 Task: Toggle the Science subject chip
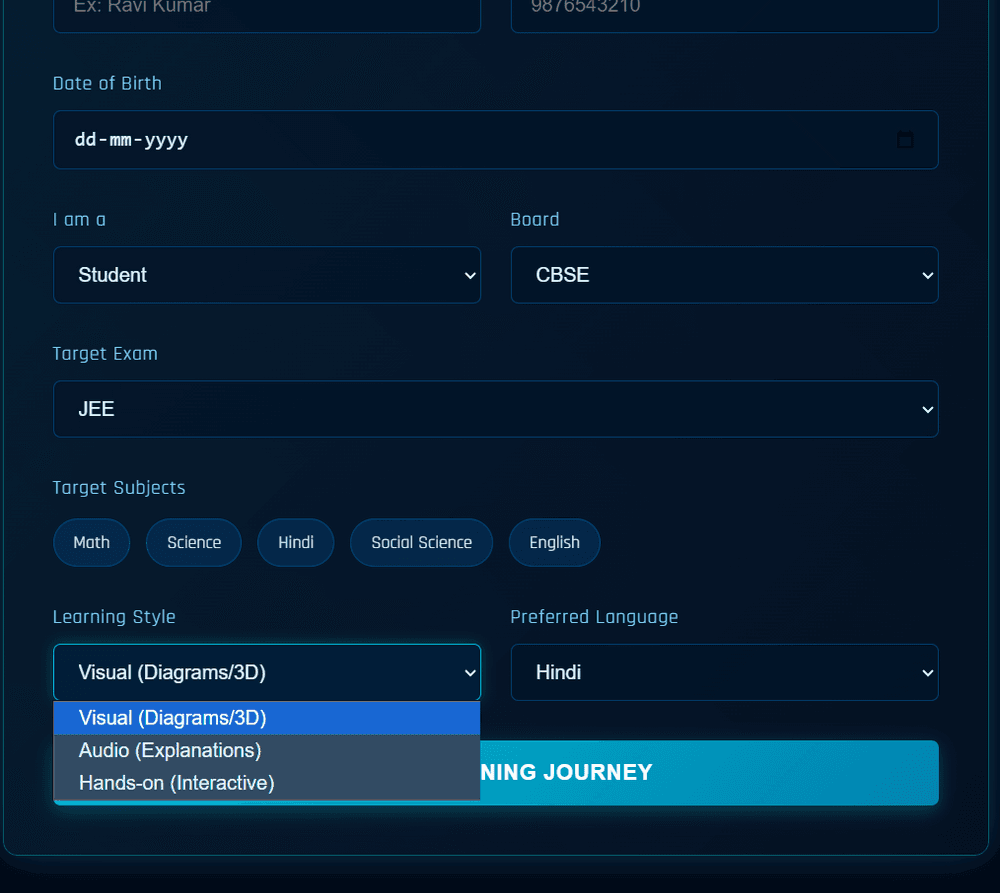tap(194, 542)
